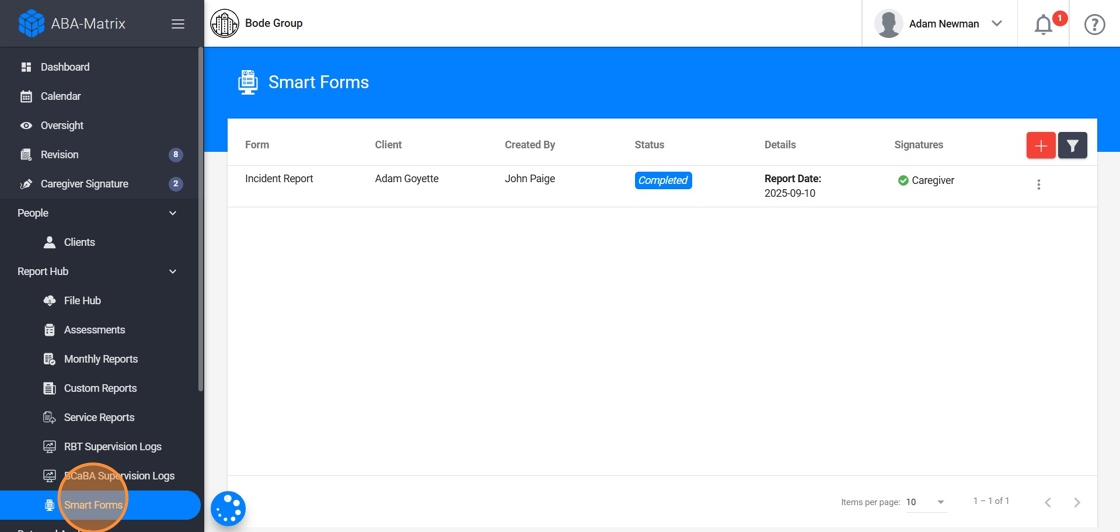Open the filter funnel button
Screen dimensions: 1120x532
[x=1072, y=146]
